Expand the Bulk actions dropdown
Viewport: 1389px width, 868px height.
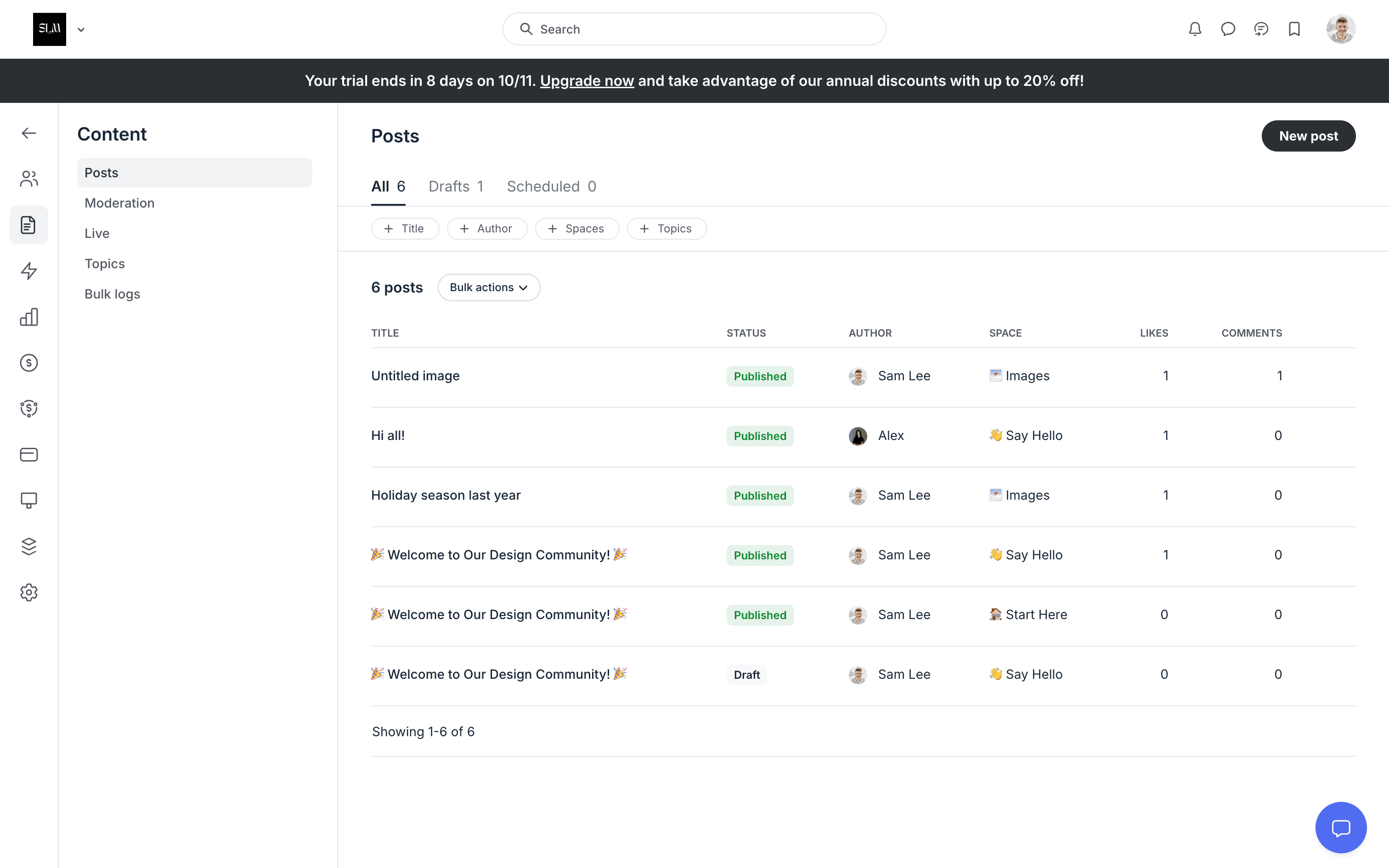[x=488, y=287]
